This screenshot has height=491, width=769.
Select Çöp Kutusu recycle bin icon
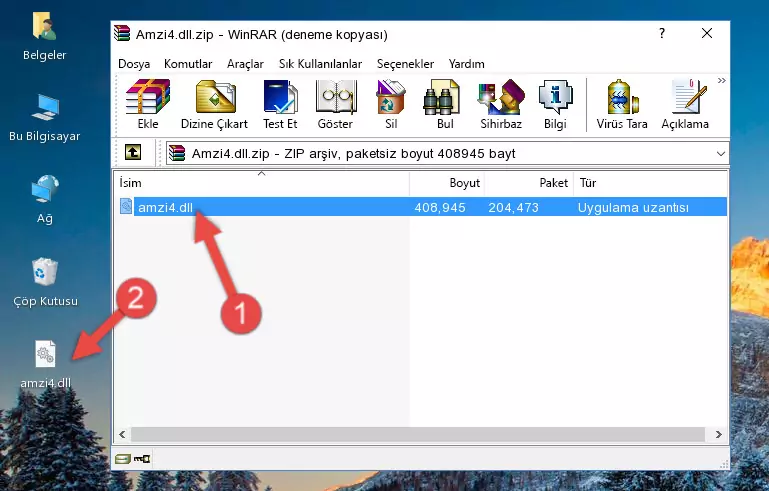(45, 282)
